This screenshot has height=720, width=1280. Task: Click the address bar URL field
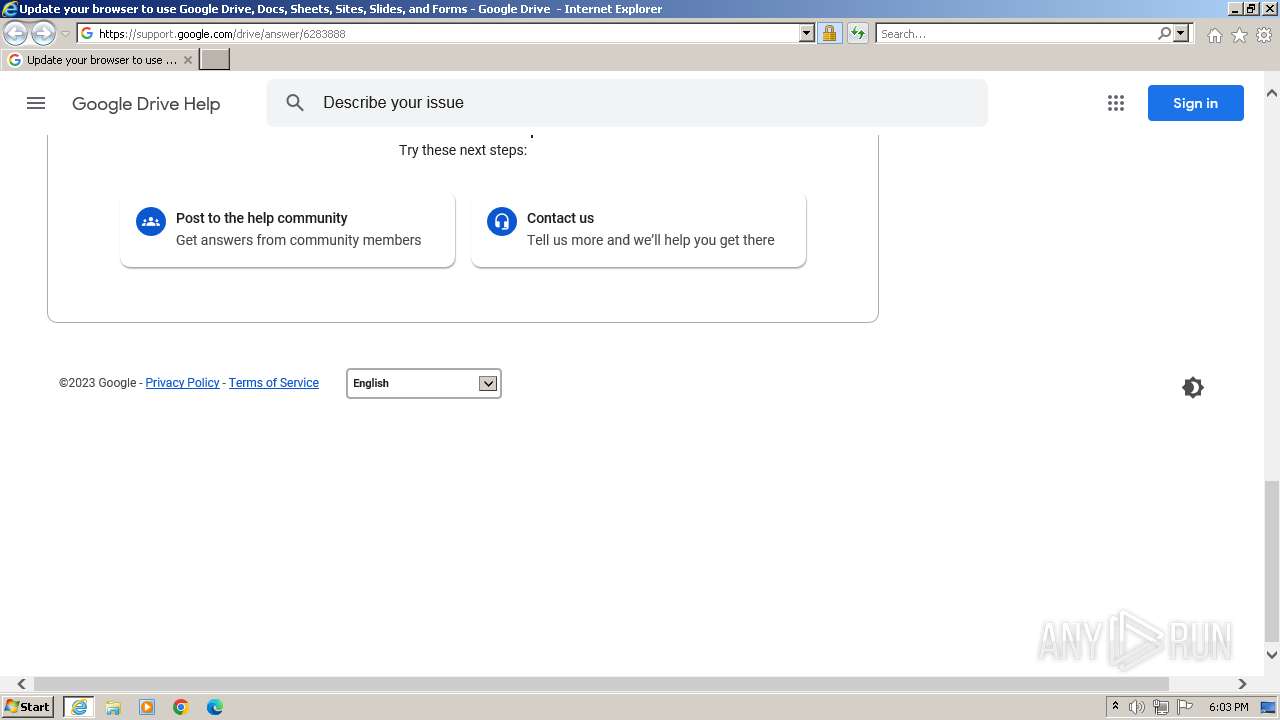439,34
